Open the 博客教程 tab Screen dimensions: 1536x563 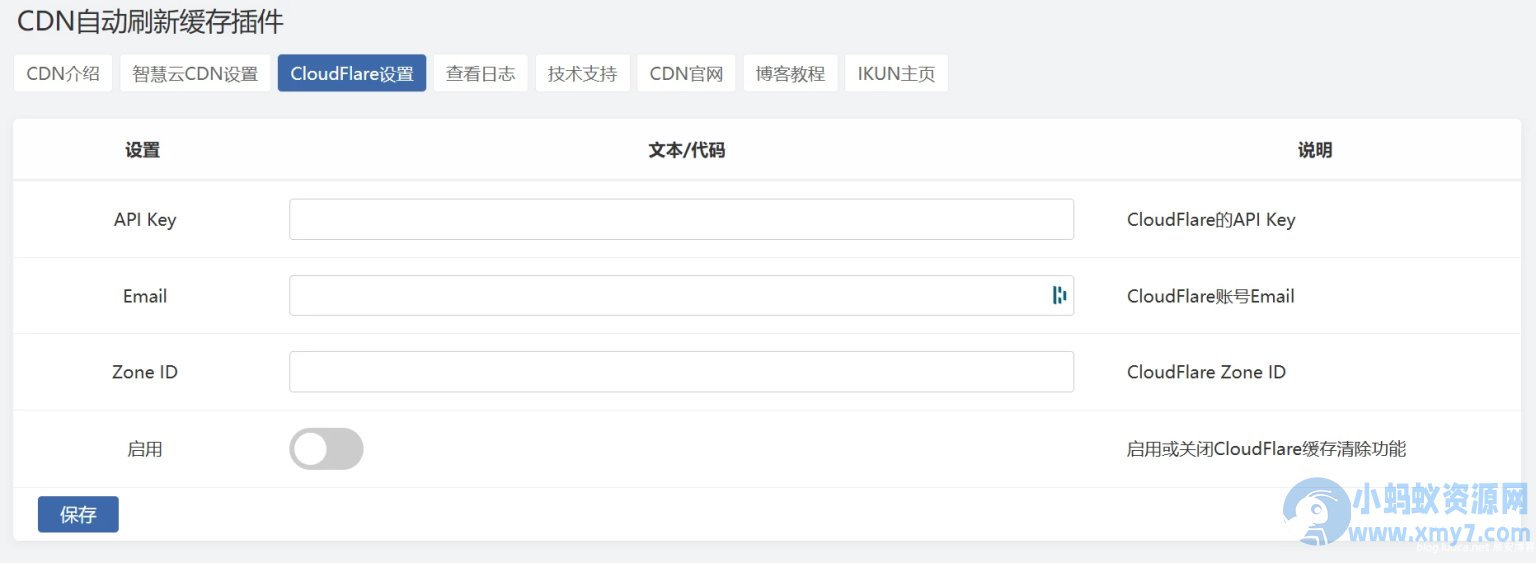point(790,73)
